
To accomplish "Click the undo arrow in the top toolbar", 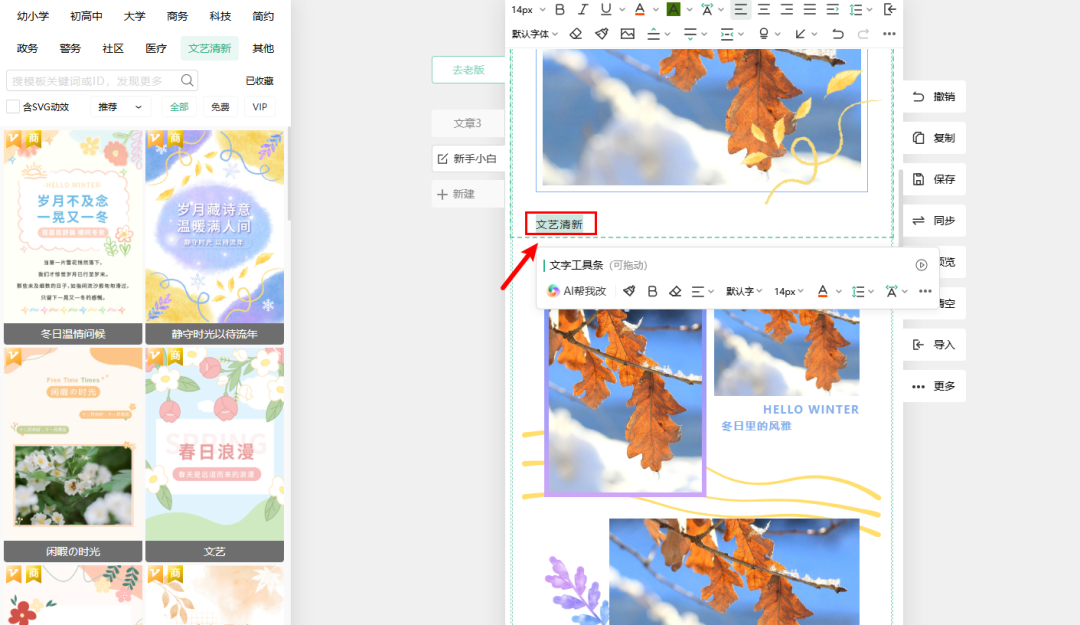I will (x=838, y=34).
